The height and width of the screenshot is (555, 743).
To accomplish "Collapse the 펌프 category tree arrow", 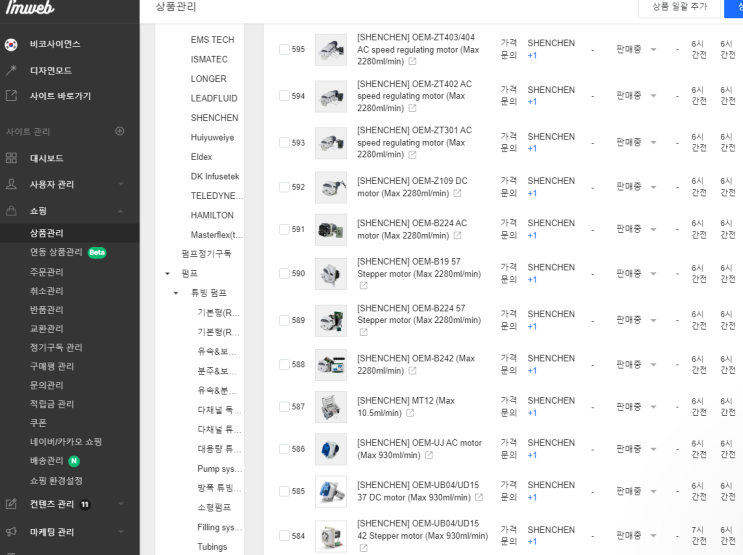I will pyautogui.click(x=167, y=273).
